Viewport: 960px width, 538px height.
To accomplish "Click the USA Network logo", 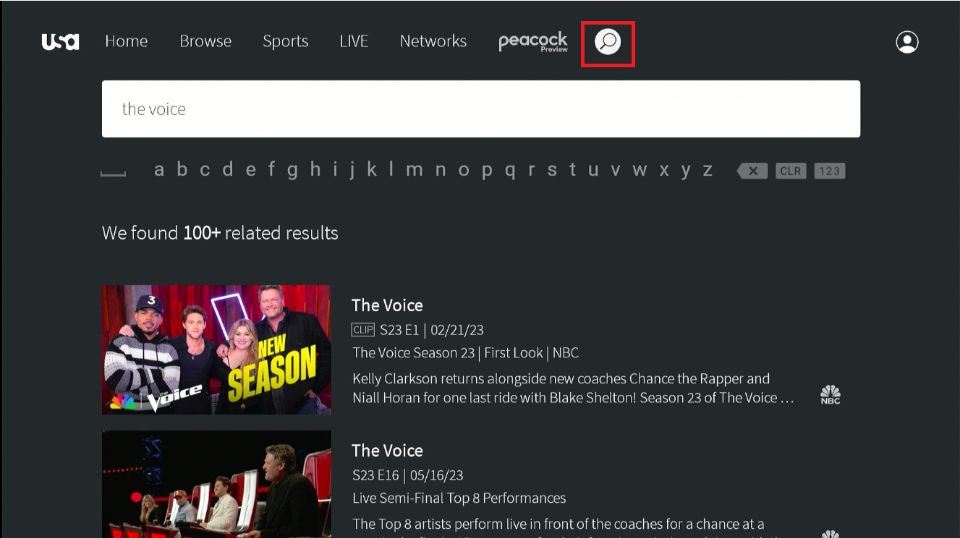I will 60,42.
